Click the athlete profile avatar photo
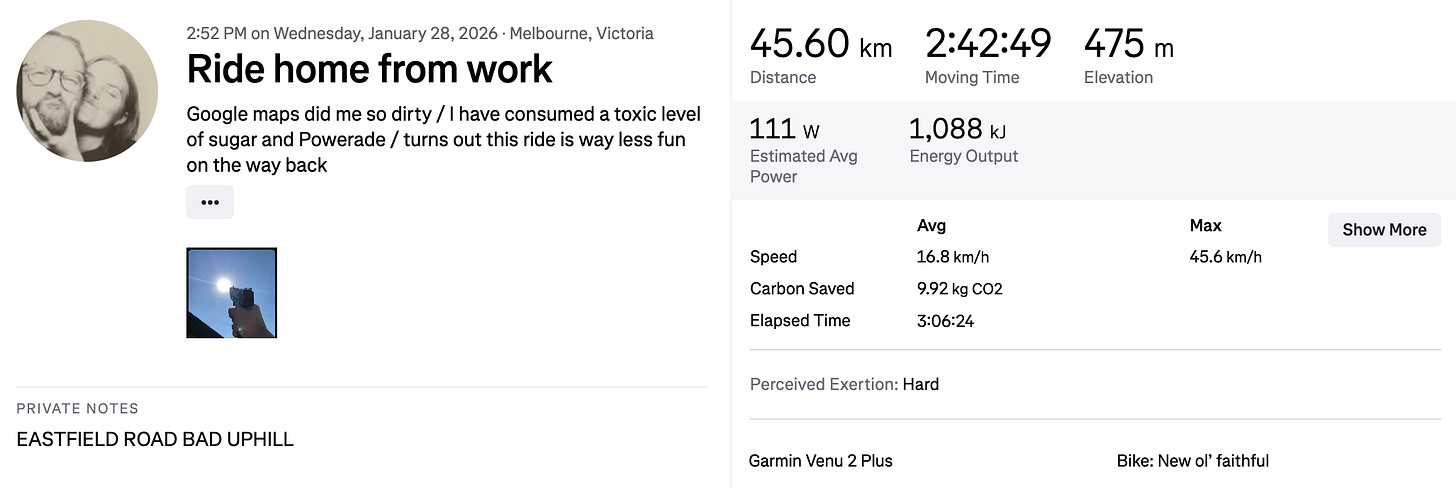The width and height of the screenshot is (1456, 488). point(87,90)
